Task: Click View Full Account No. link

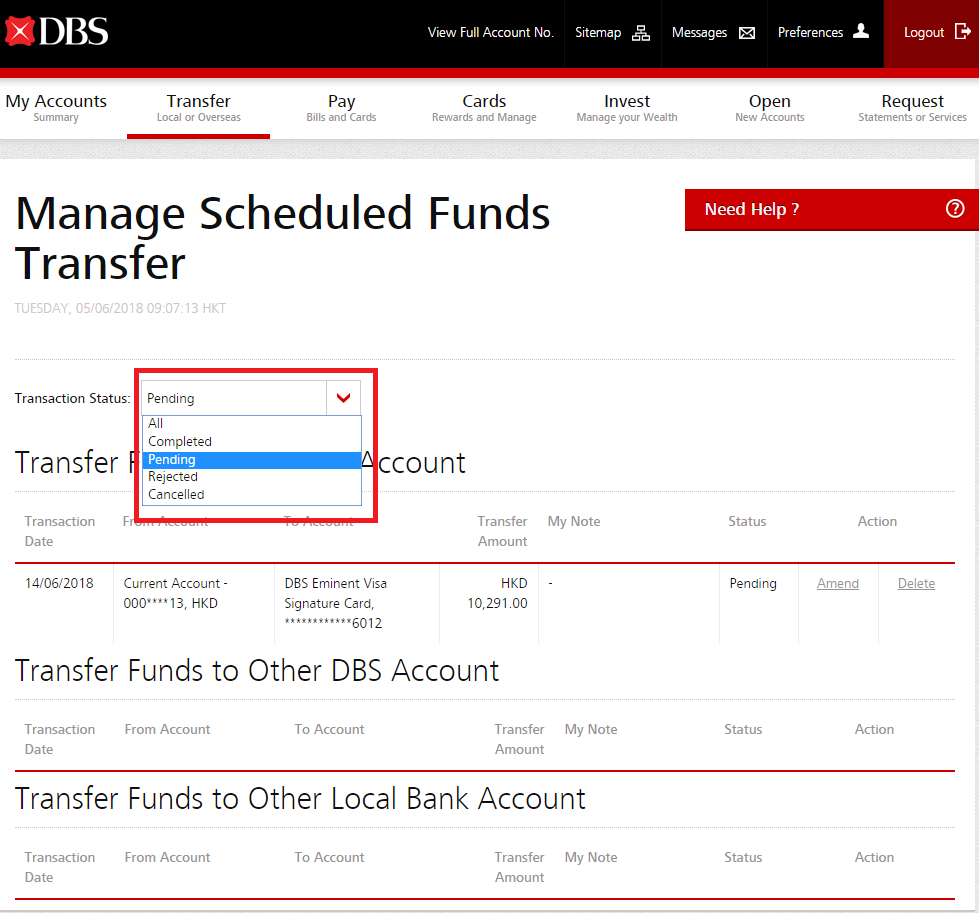Action: (490, 33)
